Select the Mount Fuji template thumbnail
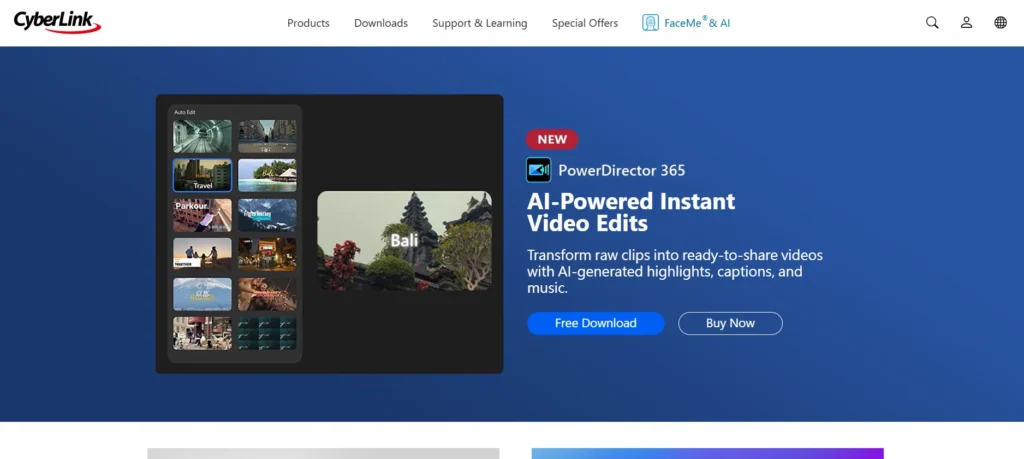The height and width of the screenshot is (459, 1024). 202,294
